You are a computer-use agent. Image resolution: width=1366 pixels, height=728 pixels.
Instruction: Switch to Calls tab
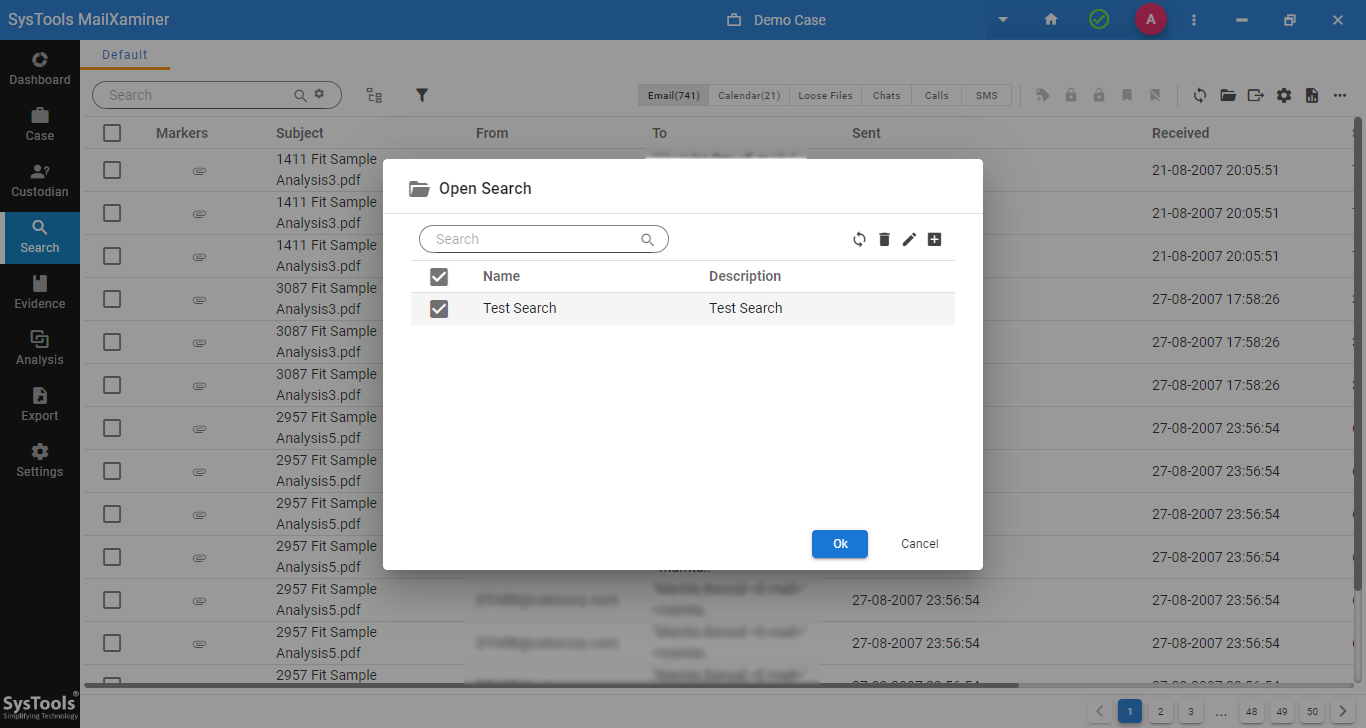coord(937,95)
